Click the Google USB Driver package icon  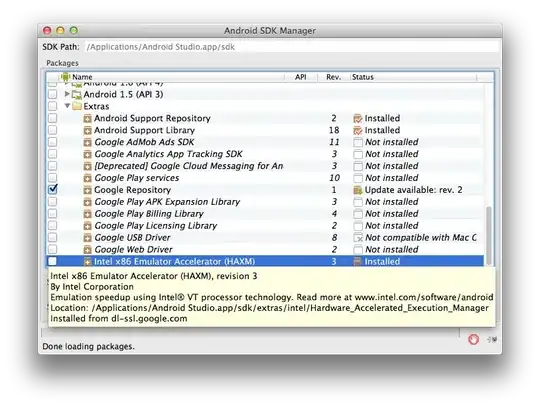pyautogui.click(x=87, y=238)
